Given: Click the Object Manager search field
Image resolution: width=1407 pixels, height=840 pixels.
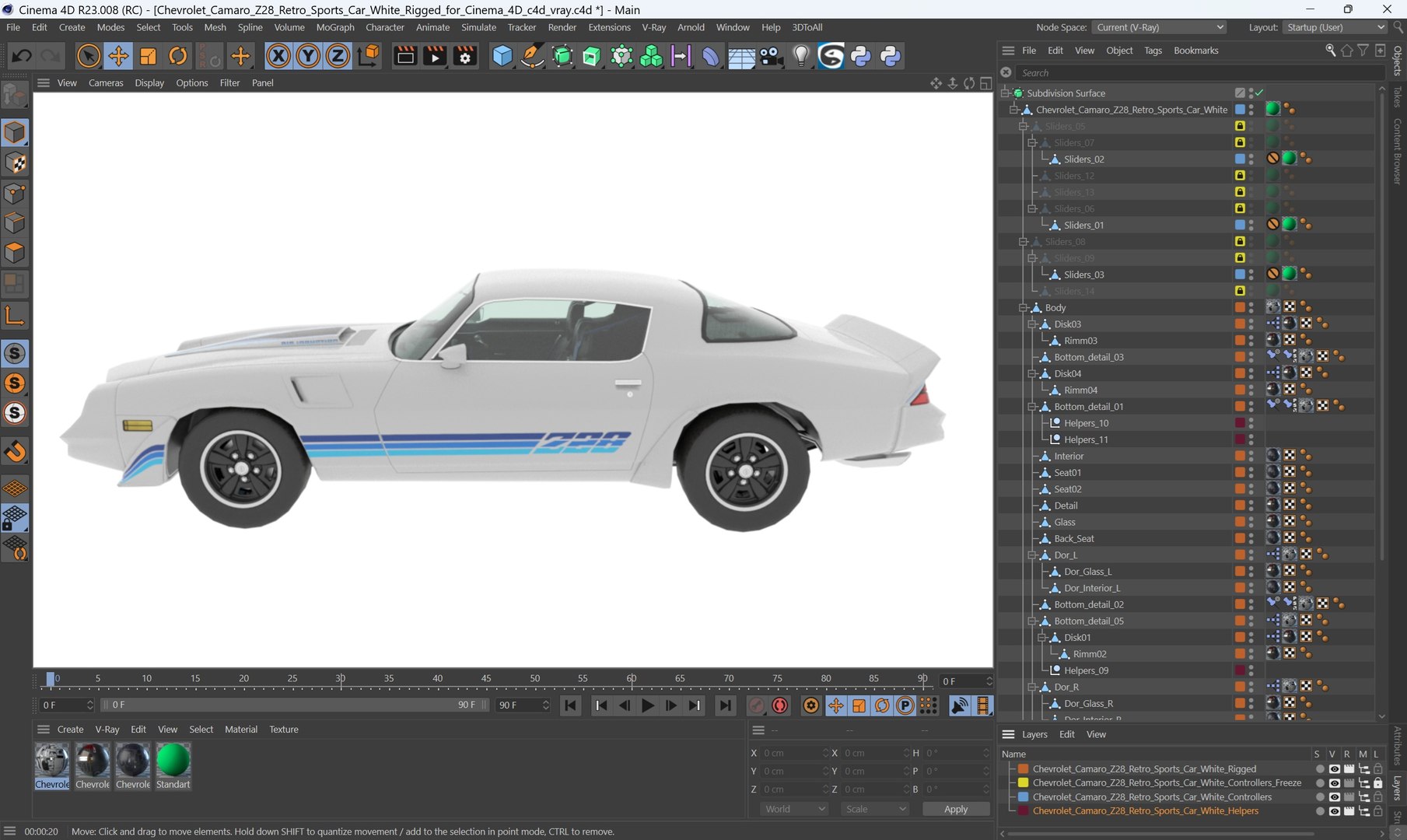Looking at the screenshot, I should click(1200, 72).
